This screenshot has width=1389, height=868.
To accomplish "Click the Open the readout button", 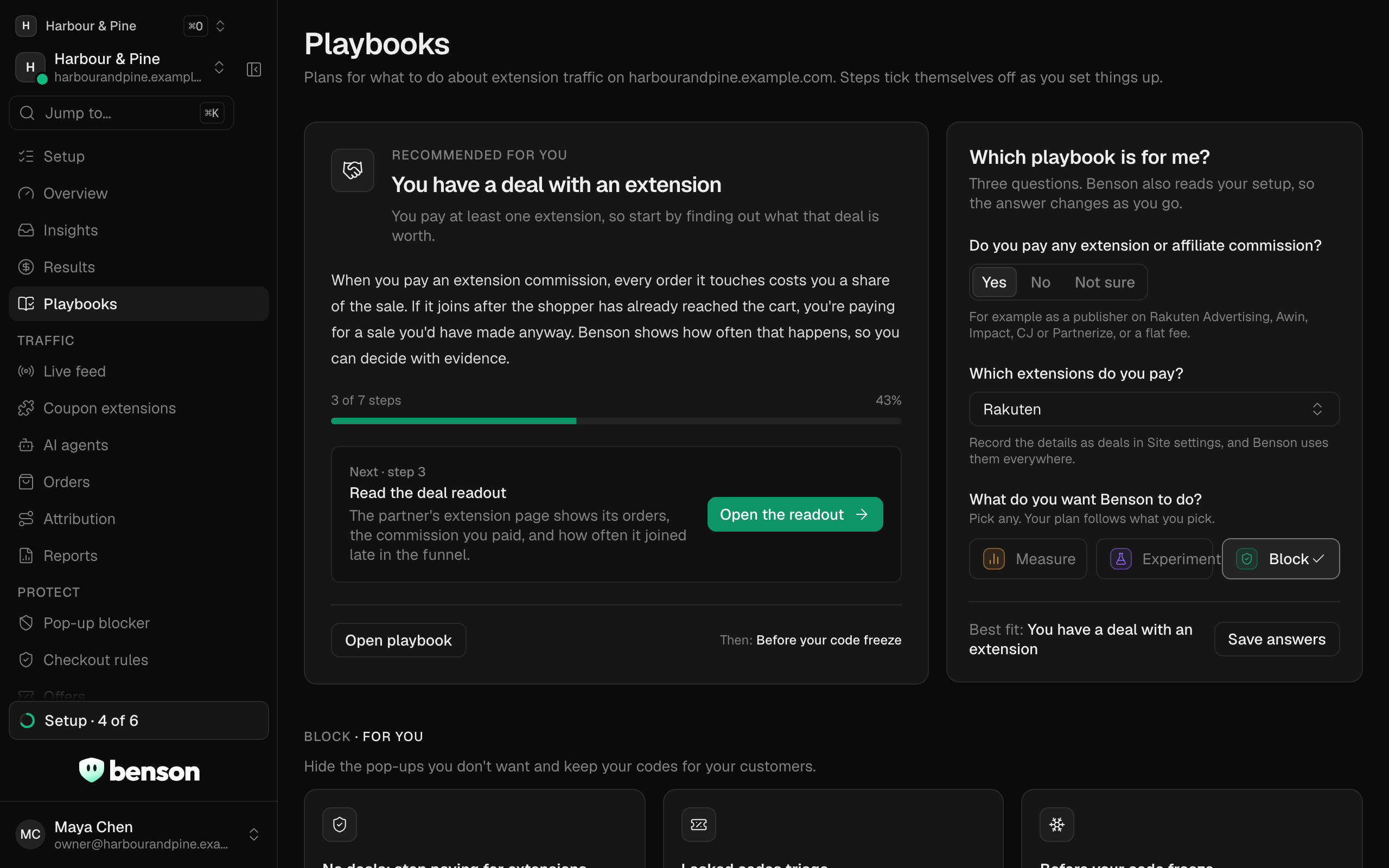I will pos(795,514).
